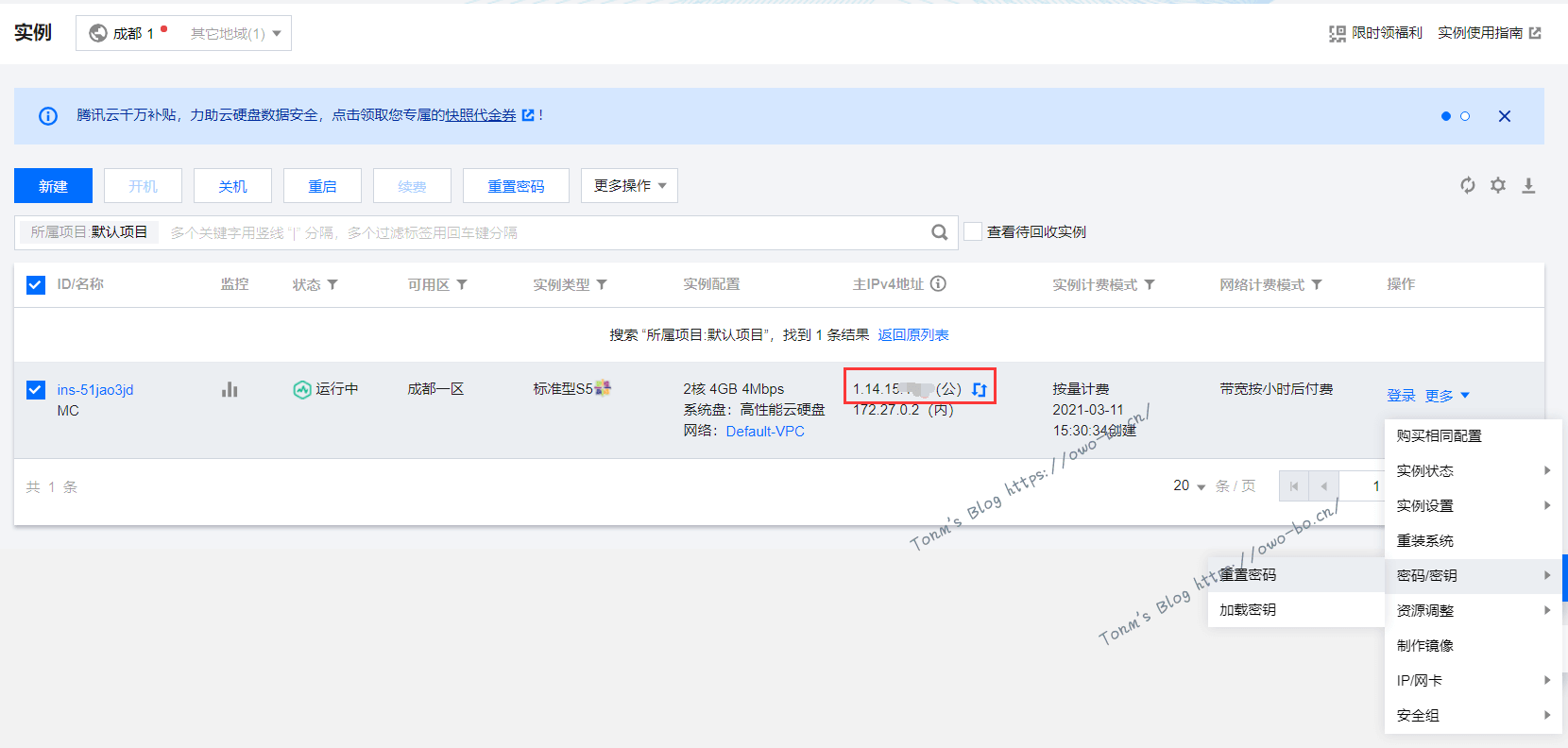Close the blue announcement banner
Viewport: 1568px width, 748px height.
[x=1504, y=116]
